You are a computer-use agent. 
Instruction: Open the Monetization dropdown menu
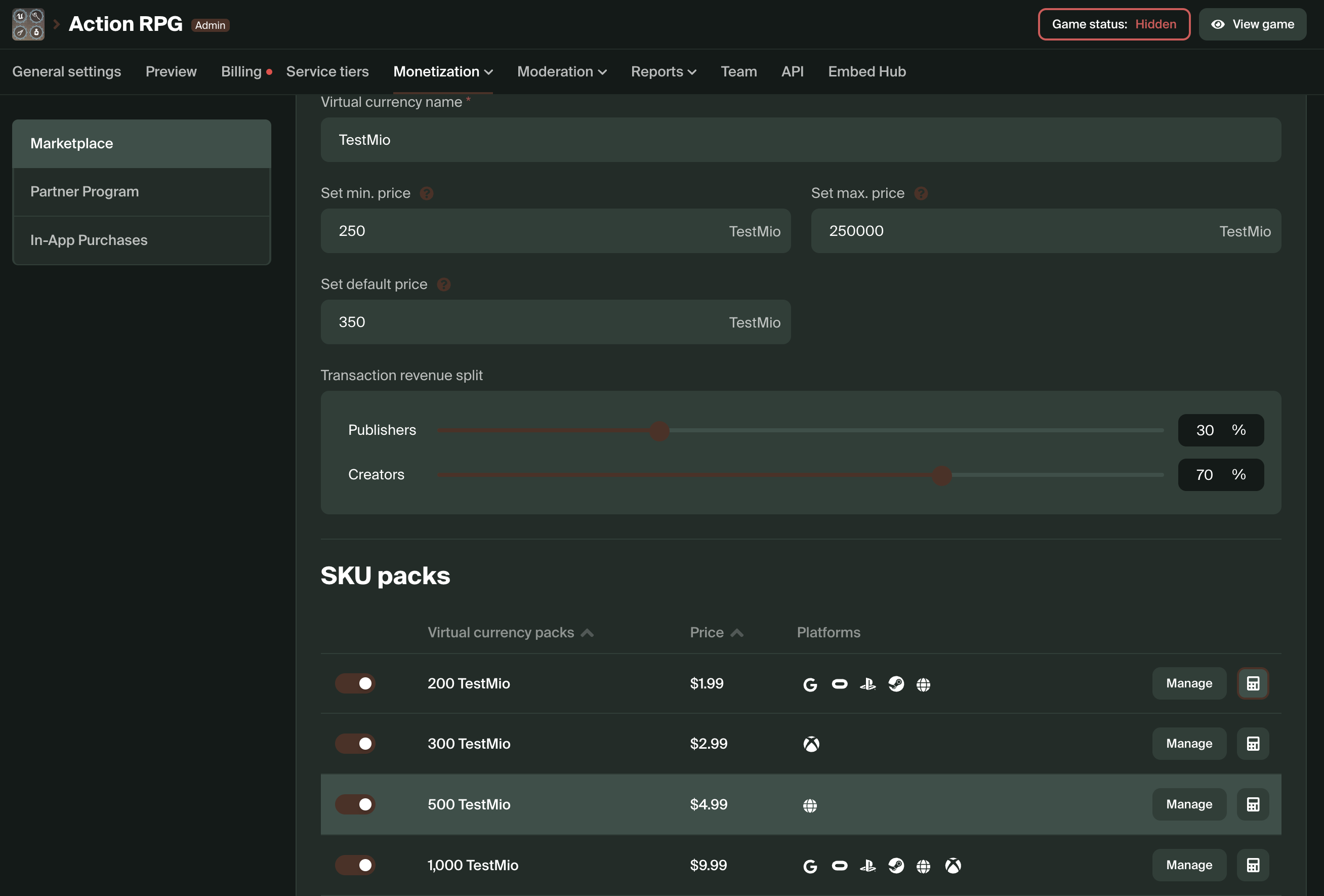443,72
